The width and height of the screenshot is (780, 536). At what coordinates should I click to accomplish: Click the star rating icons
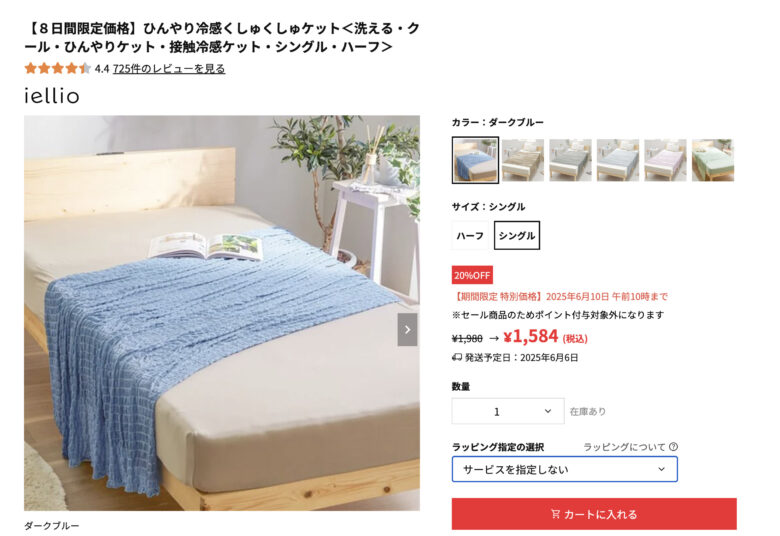(58, 68)
